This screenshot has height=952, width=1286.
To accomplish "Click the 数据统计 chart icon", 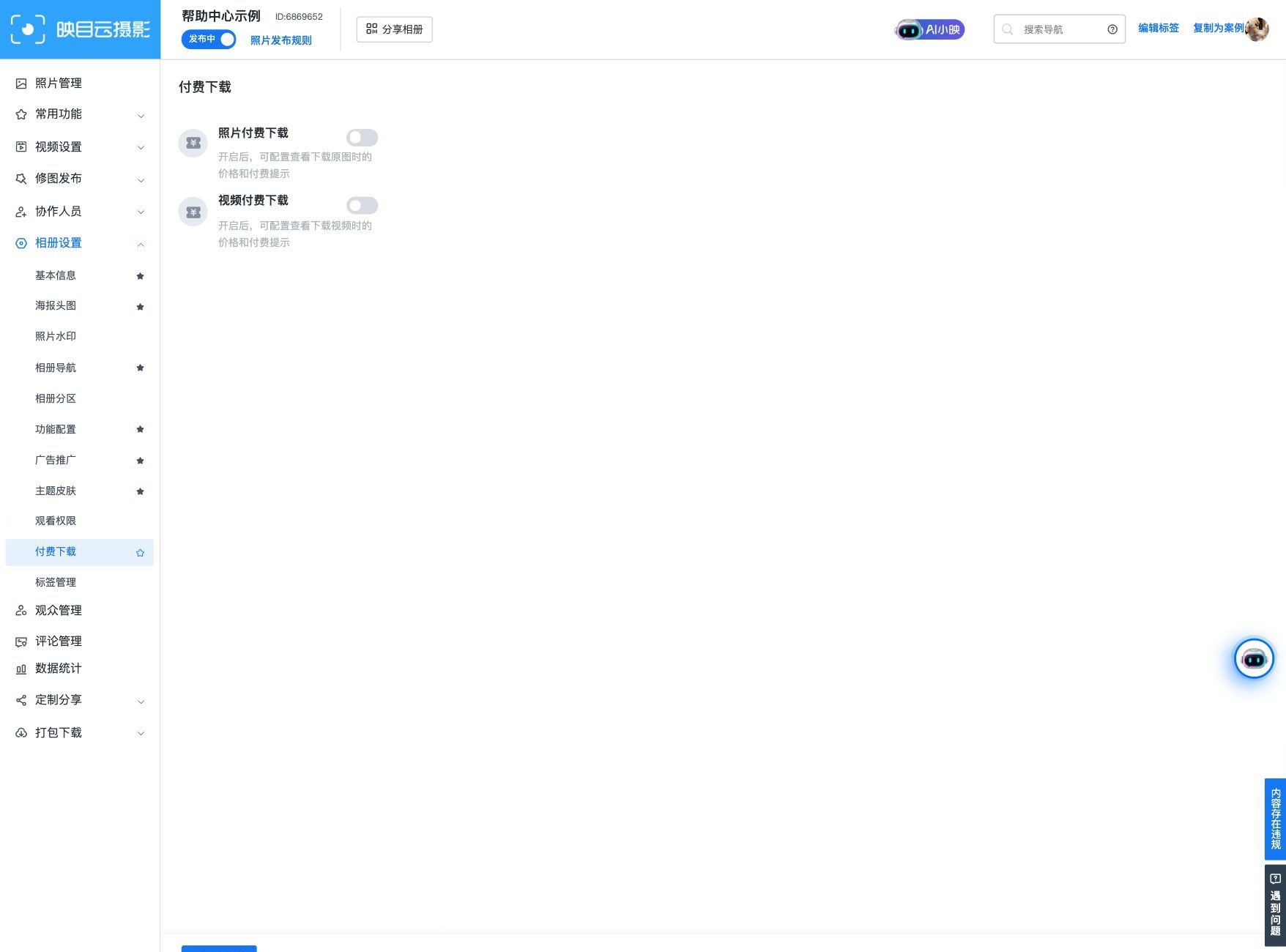I will tap(21, 669).
